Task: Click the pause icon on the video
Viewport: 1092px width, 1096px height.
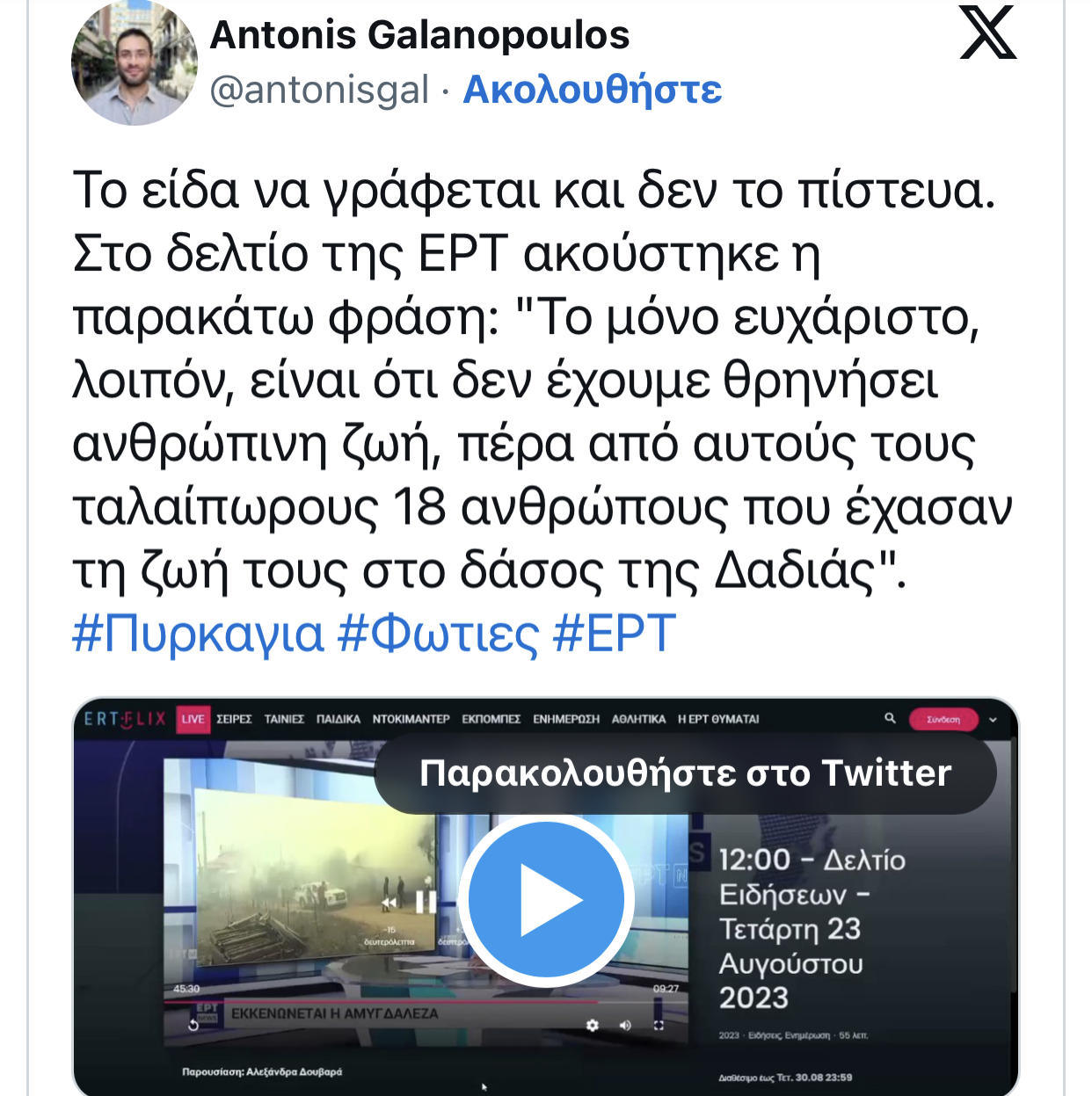Action: coord(426,902)
